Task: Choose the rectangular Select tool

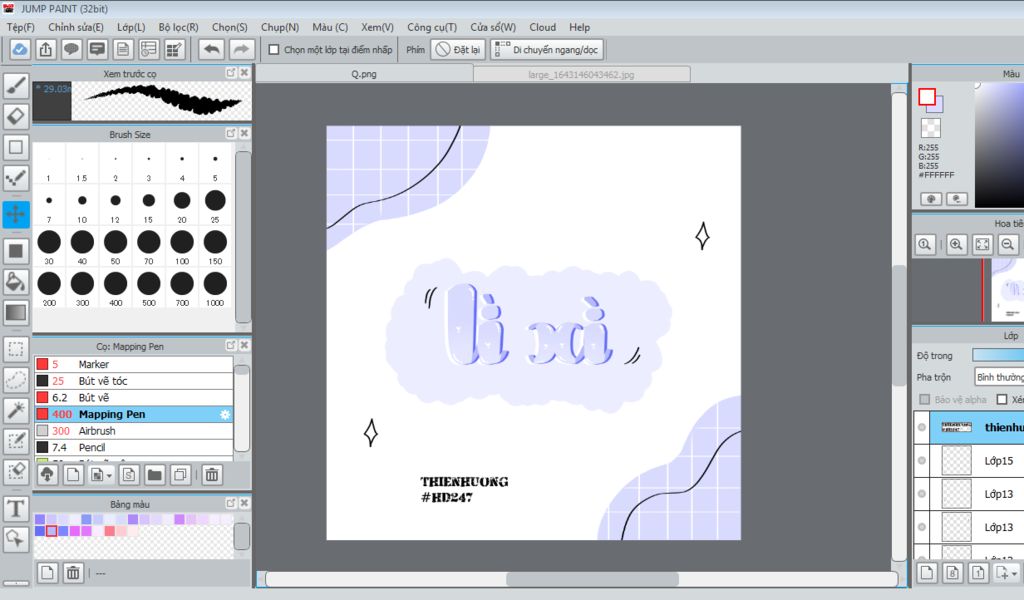Action: pyautogui.click(x=16, y=349)
